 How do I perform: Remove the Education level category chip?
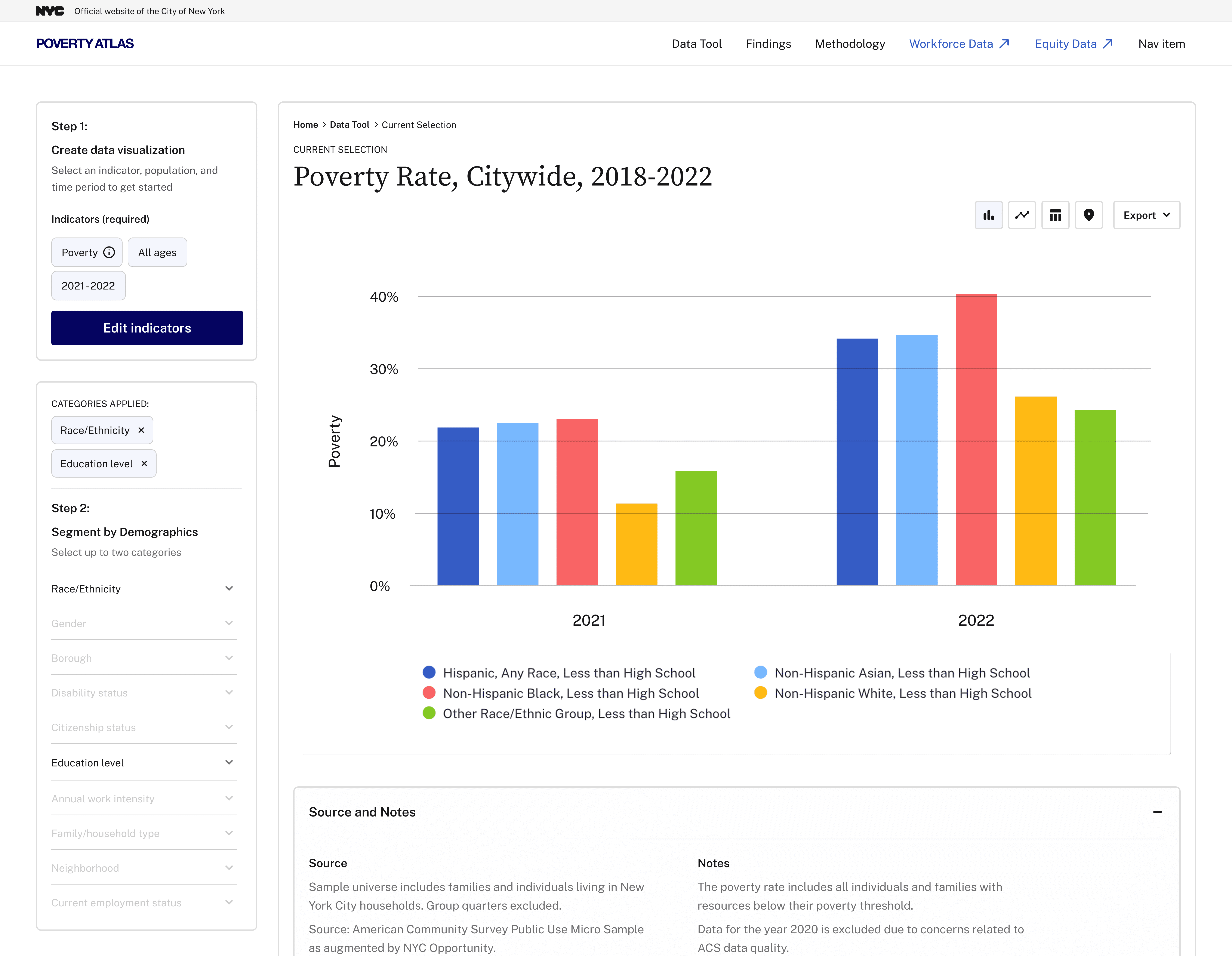pos(144,463)
